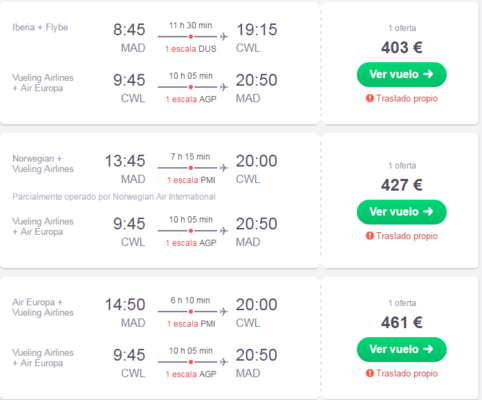Click the warning icon beside the 403 € Traslado propio
482x400 pixels.
click(370, 98)
